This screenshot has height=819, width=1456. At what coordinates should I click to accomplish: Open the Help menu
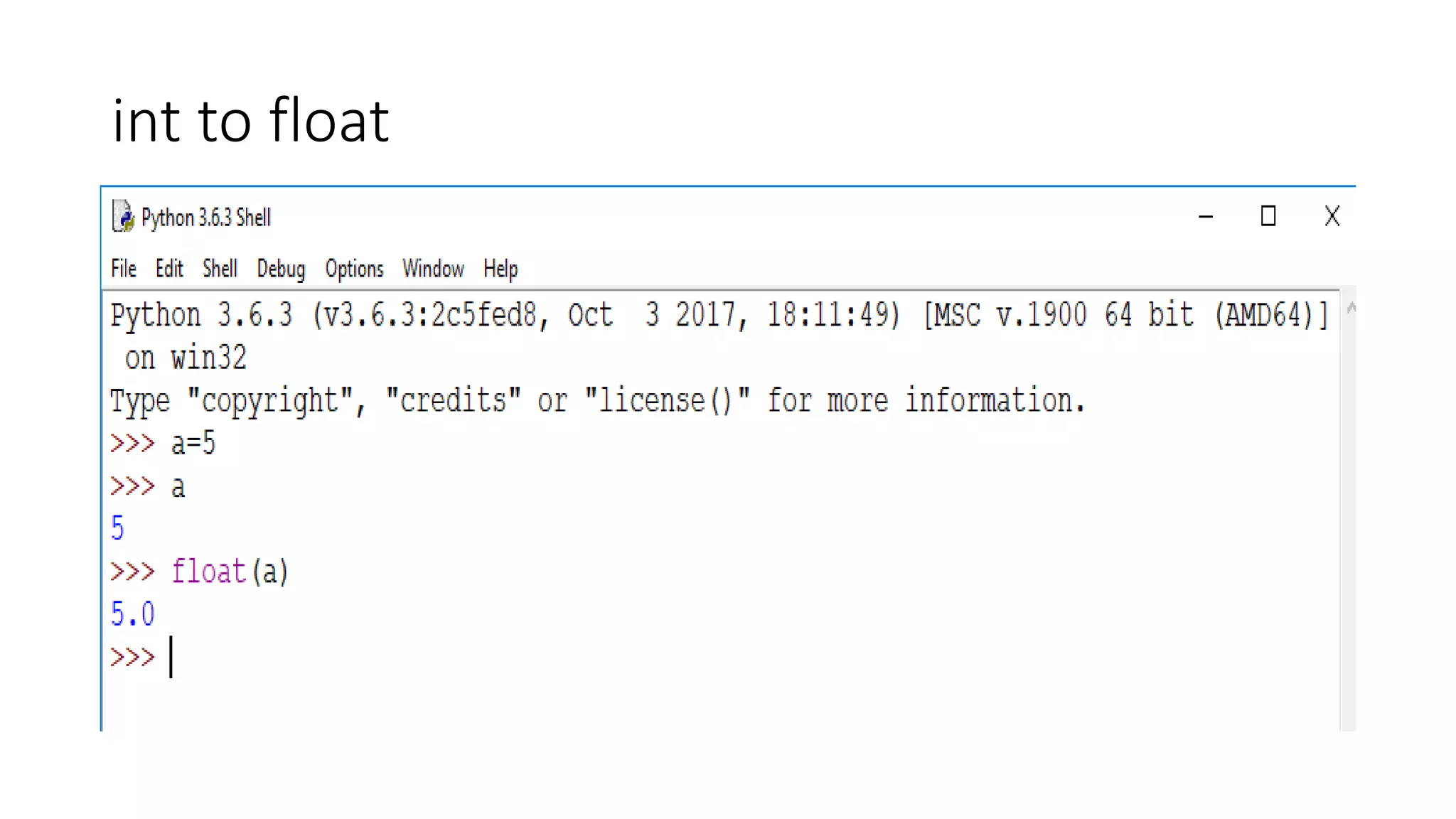click(500, 269)
